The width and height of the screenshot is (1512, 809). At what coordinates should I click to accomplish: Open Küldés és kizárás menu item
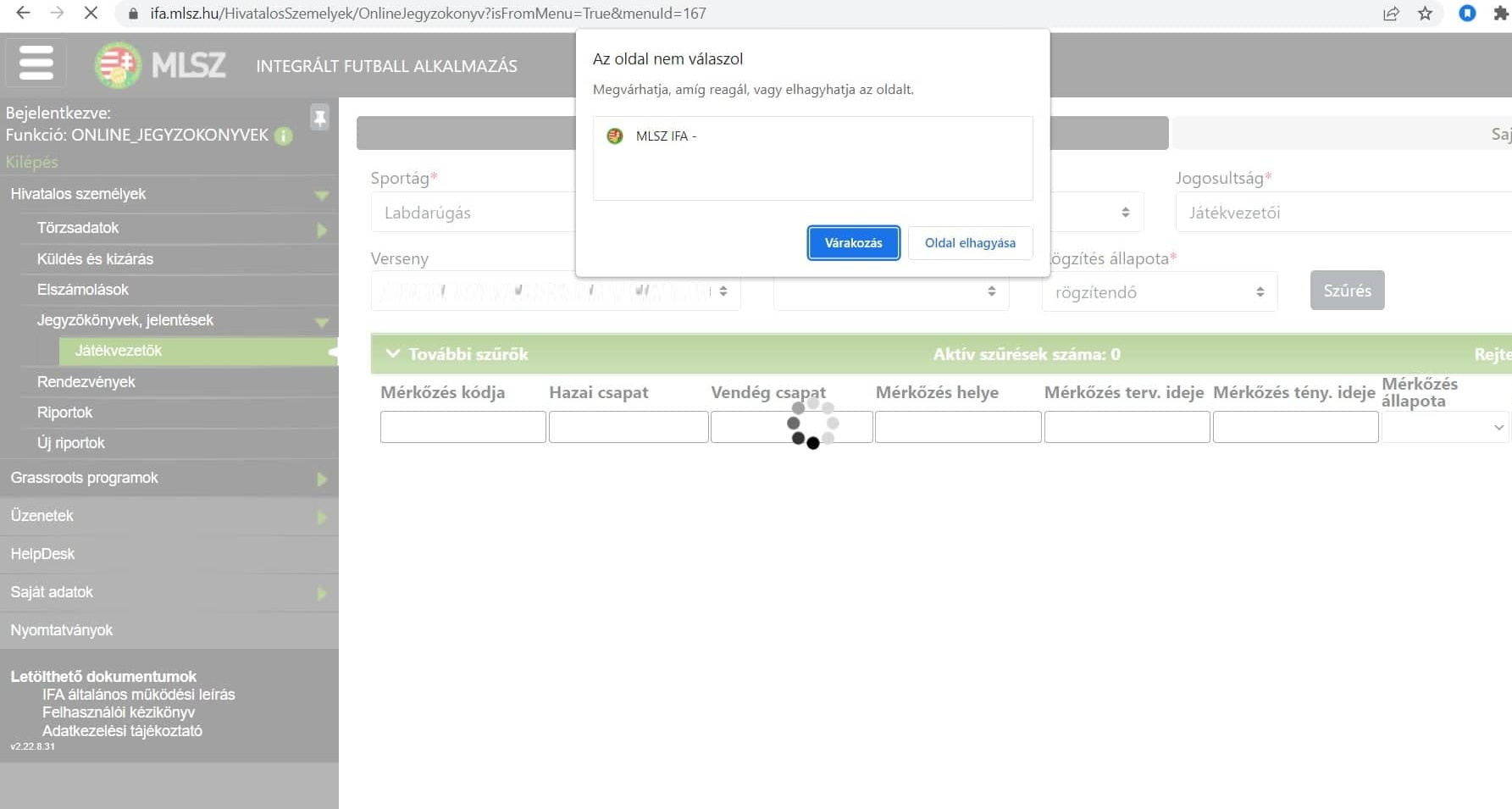tap(95, 259)
